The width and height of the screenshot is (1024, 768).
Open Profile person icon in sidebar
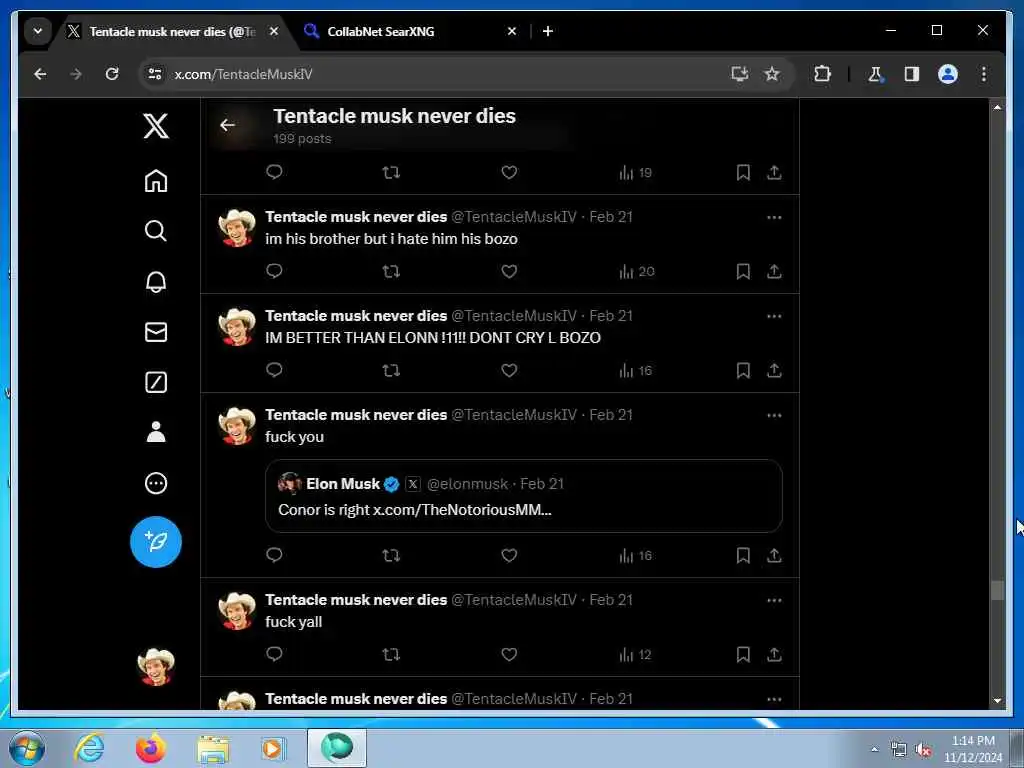tap(155, 432)
